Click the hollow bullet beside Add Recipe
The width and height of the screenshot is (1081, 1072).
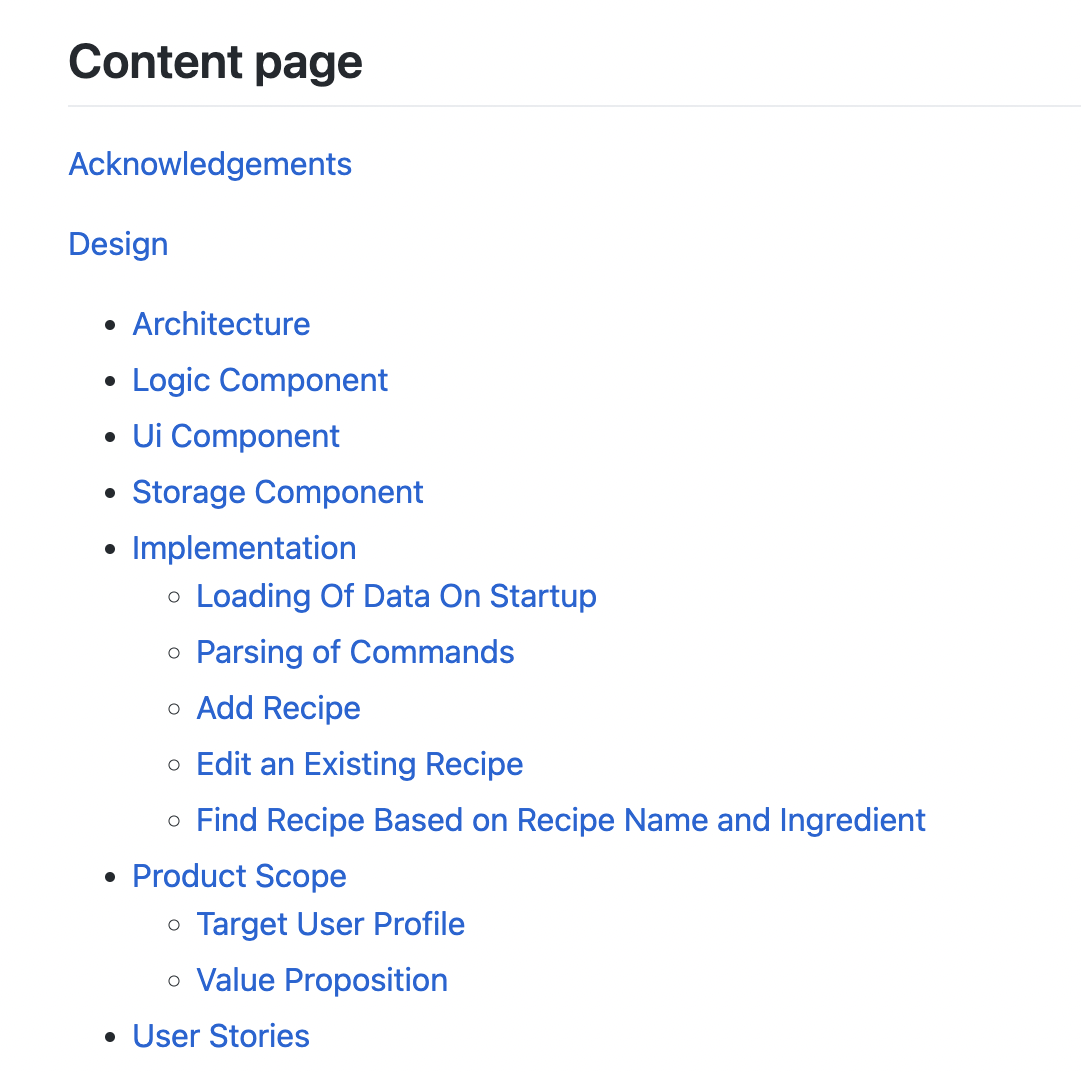click(174, 709)
